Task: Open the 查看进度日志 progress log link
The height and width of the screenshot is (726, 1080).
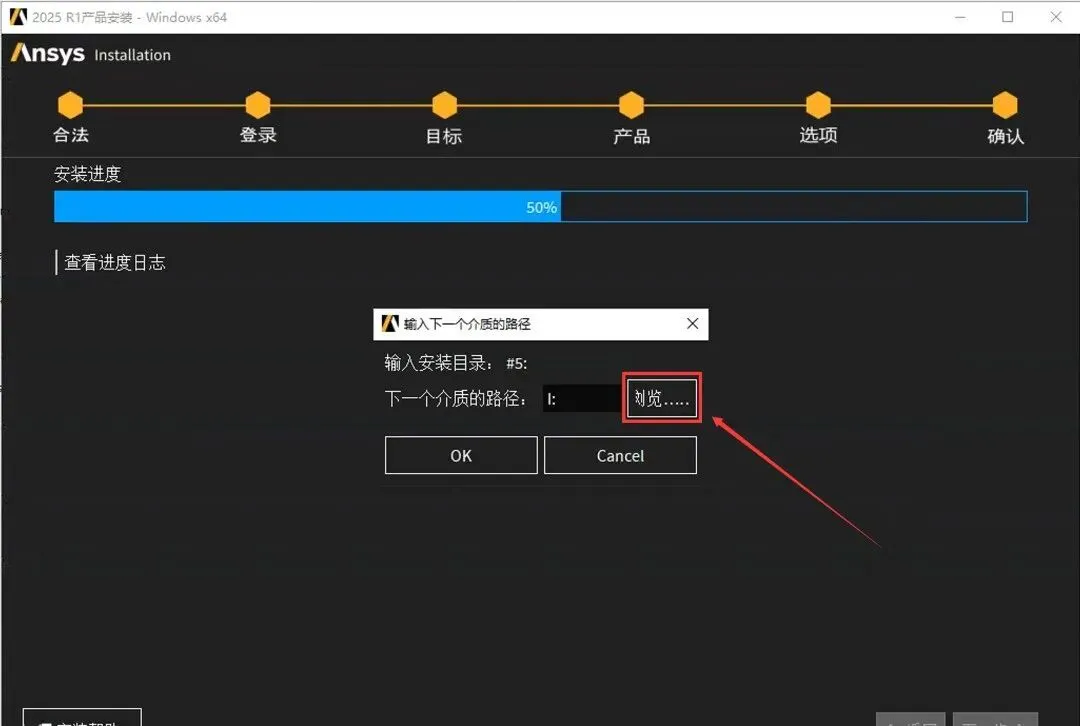Action: coord(114,262)
